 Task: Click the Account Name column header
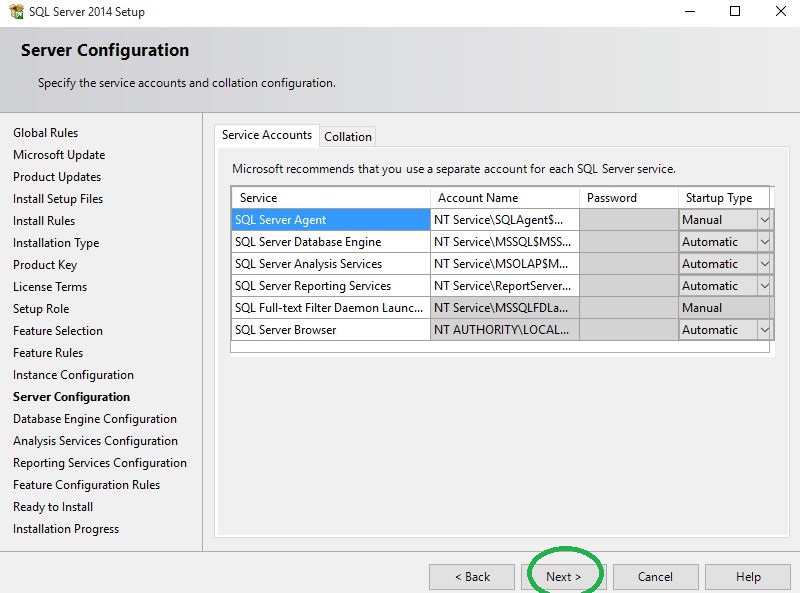(x=505, y=198)
